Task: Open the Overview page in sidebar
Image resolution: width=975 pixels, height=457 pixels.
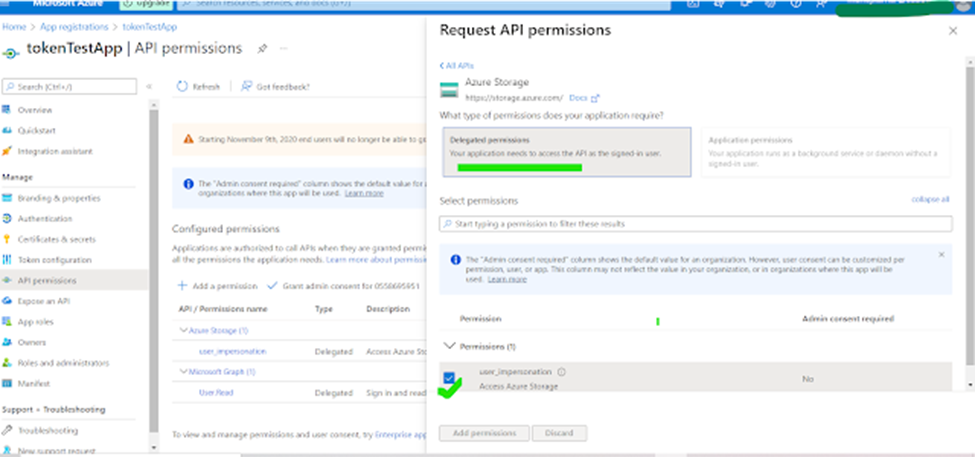Action: [35, 110]
